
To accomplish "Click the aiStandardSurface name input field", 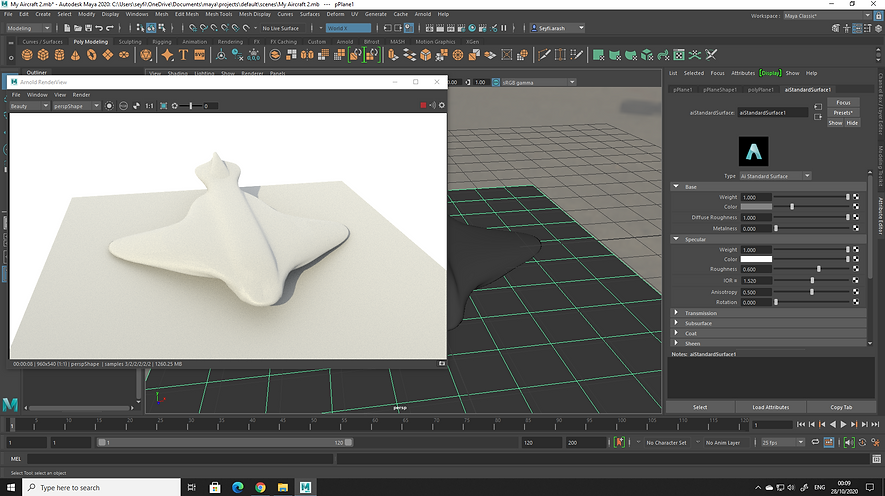I will [x=774, y=113].
